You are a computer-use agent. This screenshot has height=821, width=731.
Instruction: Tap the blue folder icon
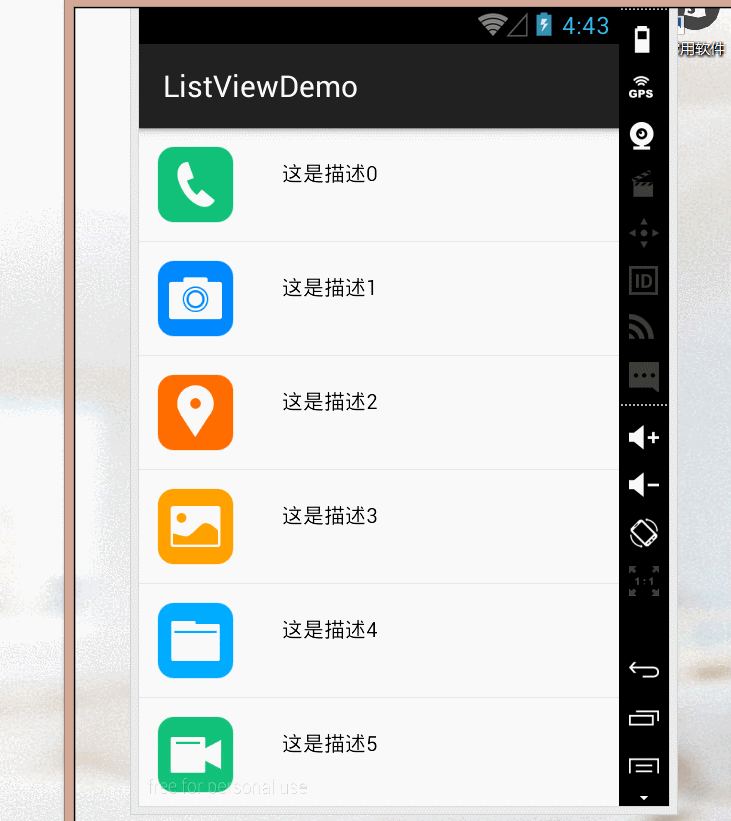[x=195, y=640]
